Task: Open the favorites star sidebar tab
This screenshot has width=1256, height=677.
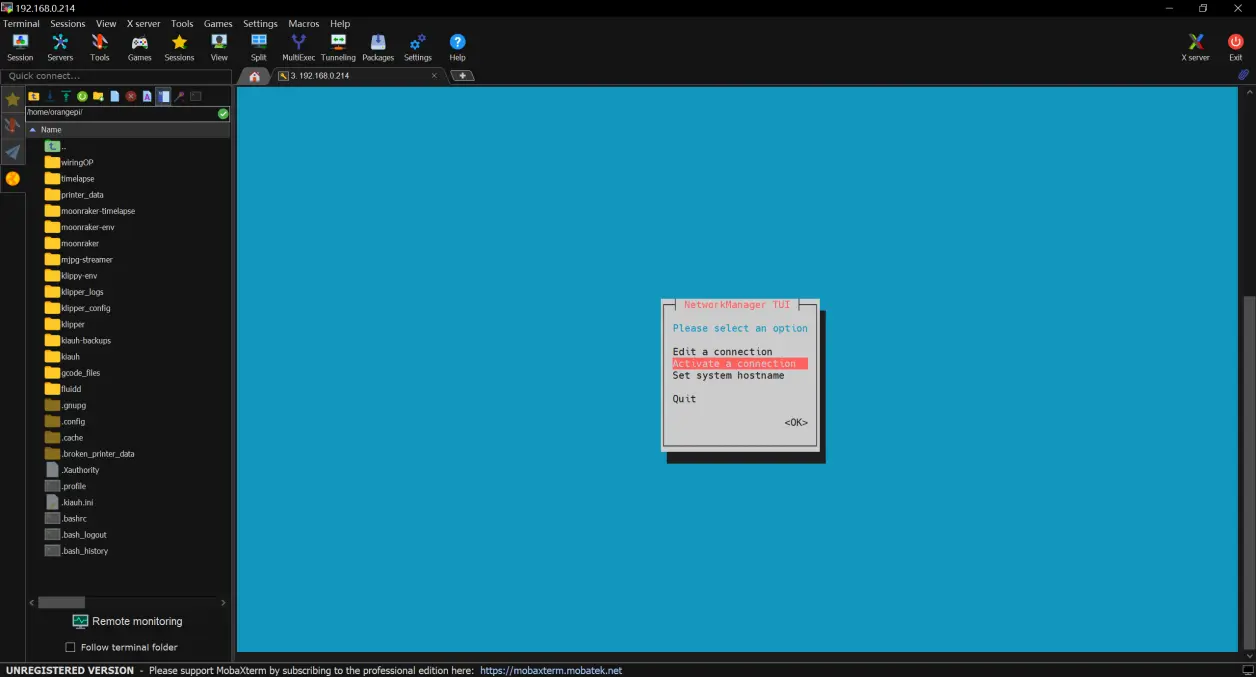Action: (12, 100)
